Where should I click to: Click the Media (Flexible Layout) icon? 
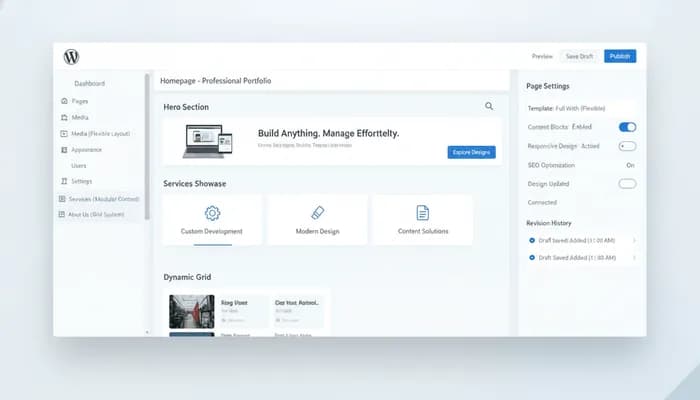pyautogui.click(x=64, y=133)
